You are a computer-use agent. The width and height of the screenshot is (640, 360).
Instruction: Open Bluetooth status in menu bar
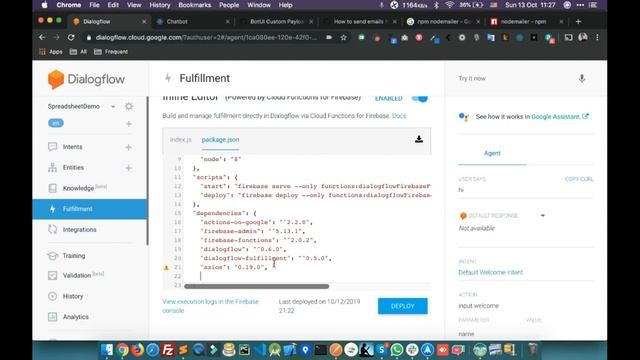[x=436, y=5]
